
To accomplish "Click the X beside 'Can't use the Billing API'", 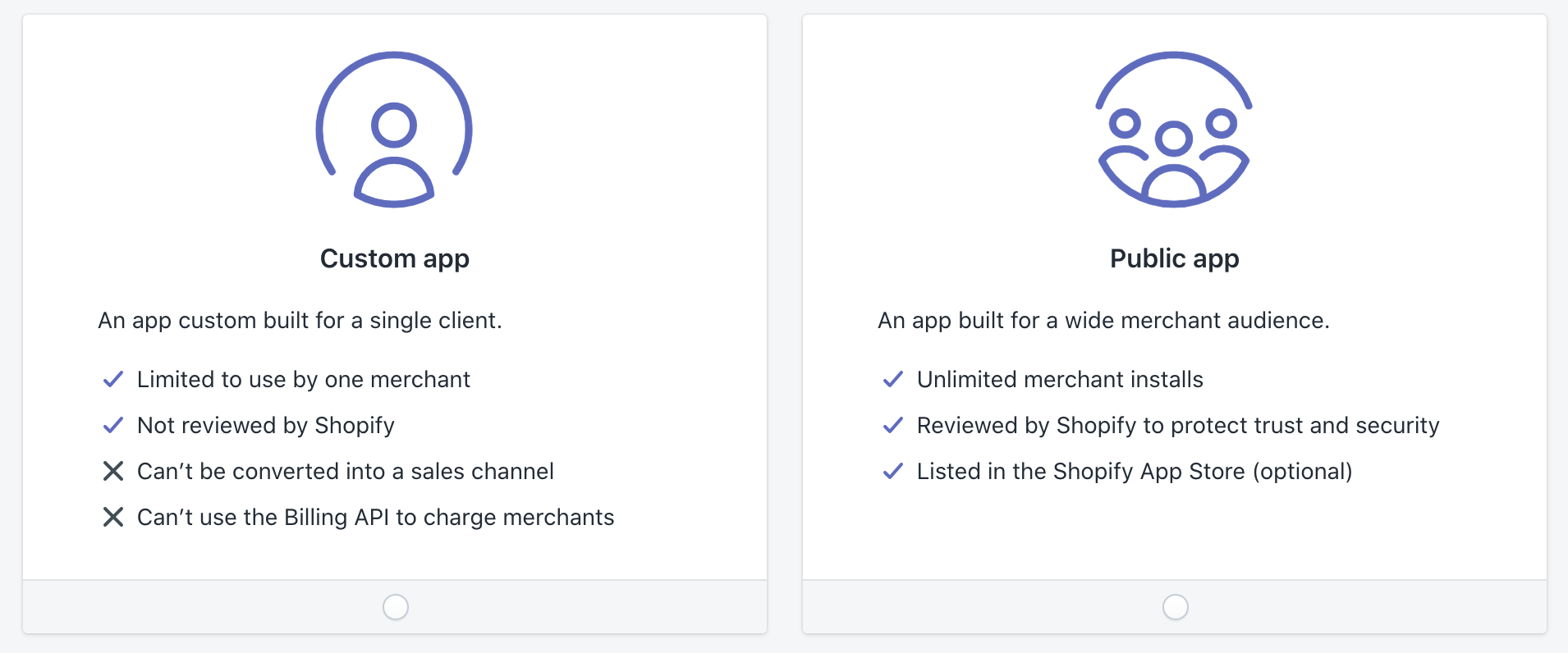I will point(112,517).
